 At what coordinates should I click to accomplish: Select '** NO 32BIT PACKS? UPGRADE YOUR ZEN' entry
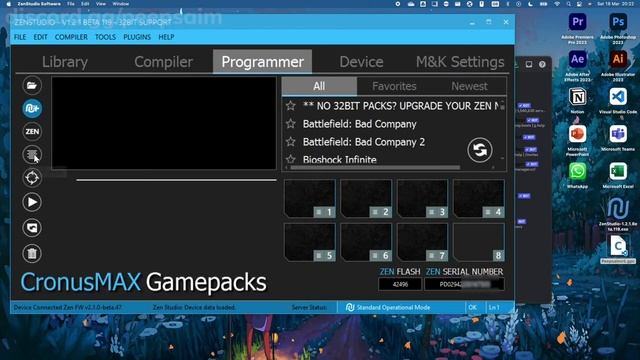(401, 106)
